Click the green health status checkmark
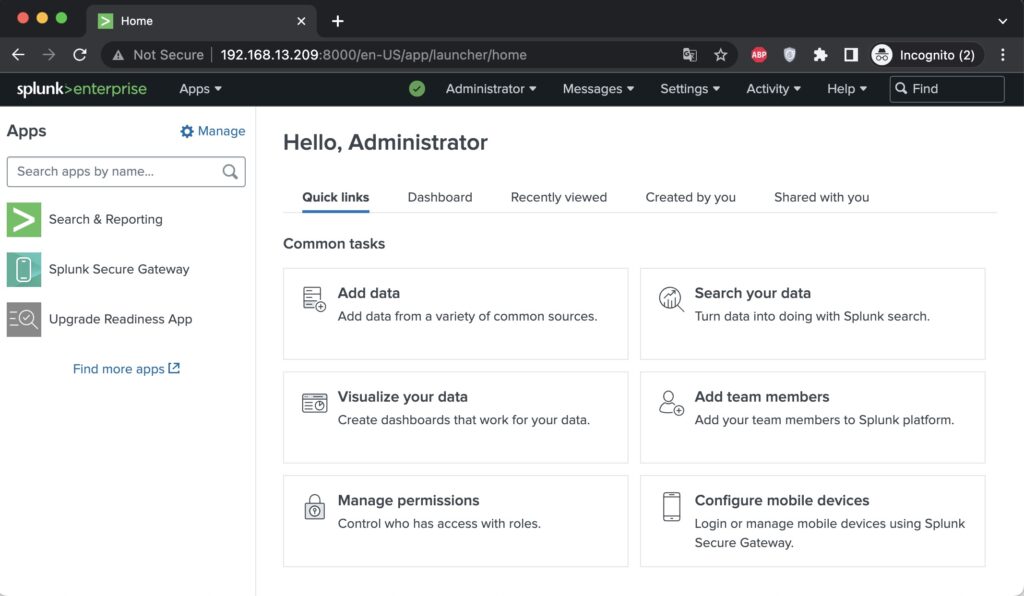The width and height of the screenshot is (1024, 596). [417, 89]
